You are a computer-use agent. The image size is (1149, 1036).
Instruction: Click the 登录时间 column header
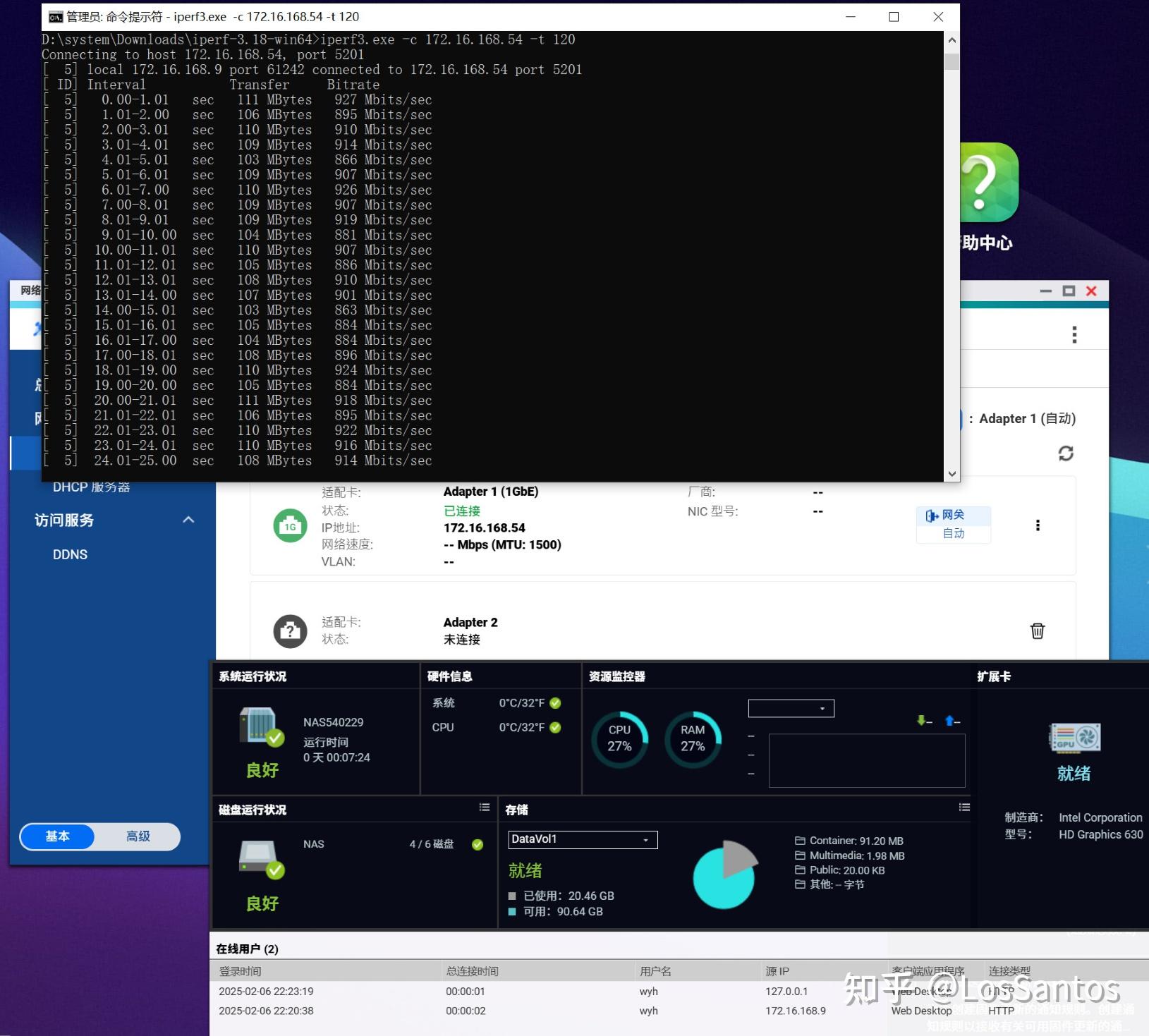(x=240, y=971)
